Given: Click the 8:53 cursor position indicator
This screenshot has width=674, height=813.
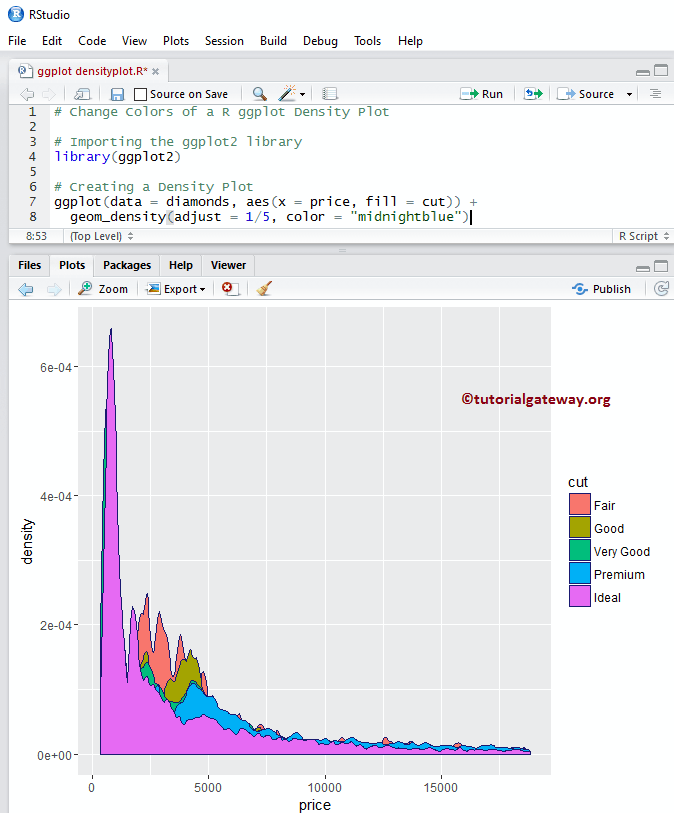Looking at the screenshot, I should click(x=36, y=236).
